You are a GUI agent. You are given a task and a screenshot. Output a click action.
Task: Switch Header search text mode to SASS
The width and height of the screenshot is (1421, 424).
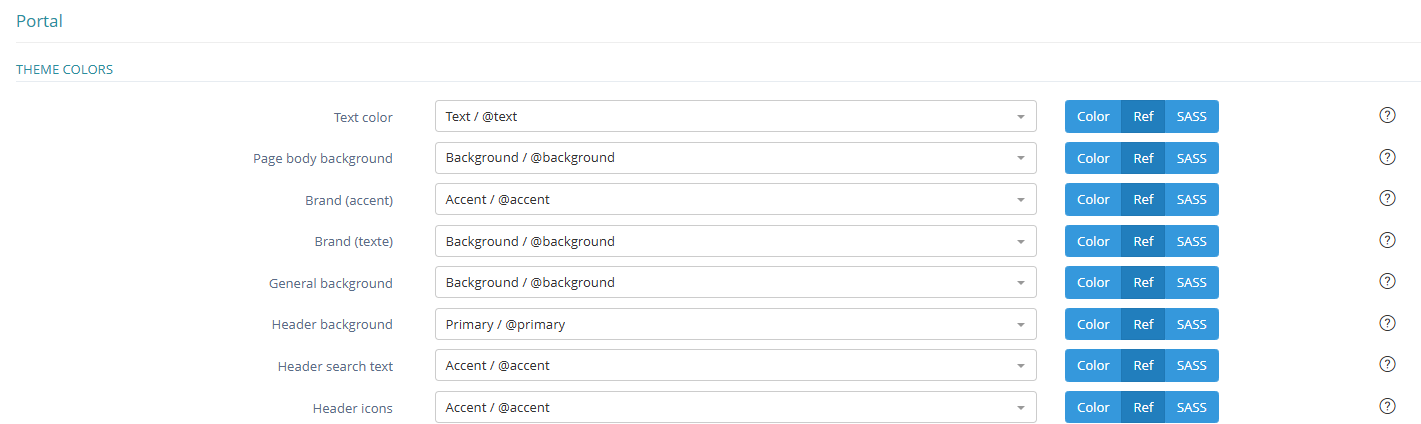tap(1191, 366)
